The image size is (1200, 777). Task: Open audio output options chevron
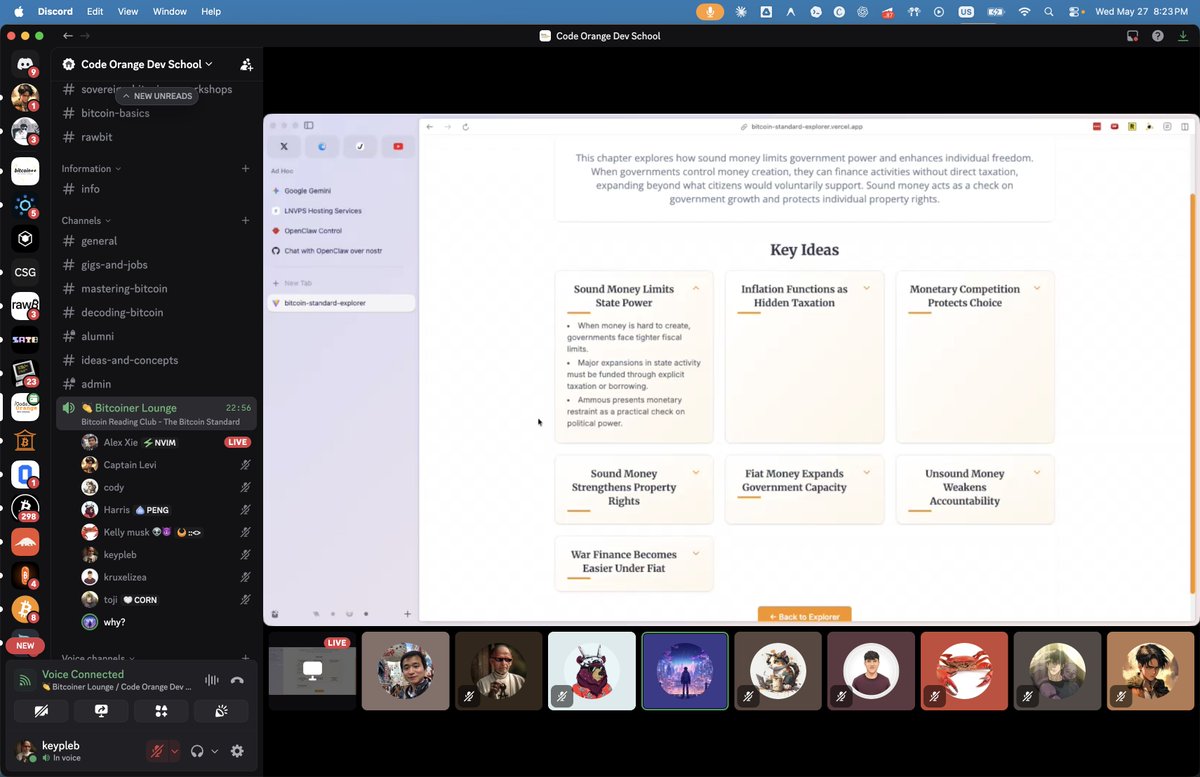(214, 751)
